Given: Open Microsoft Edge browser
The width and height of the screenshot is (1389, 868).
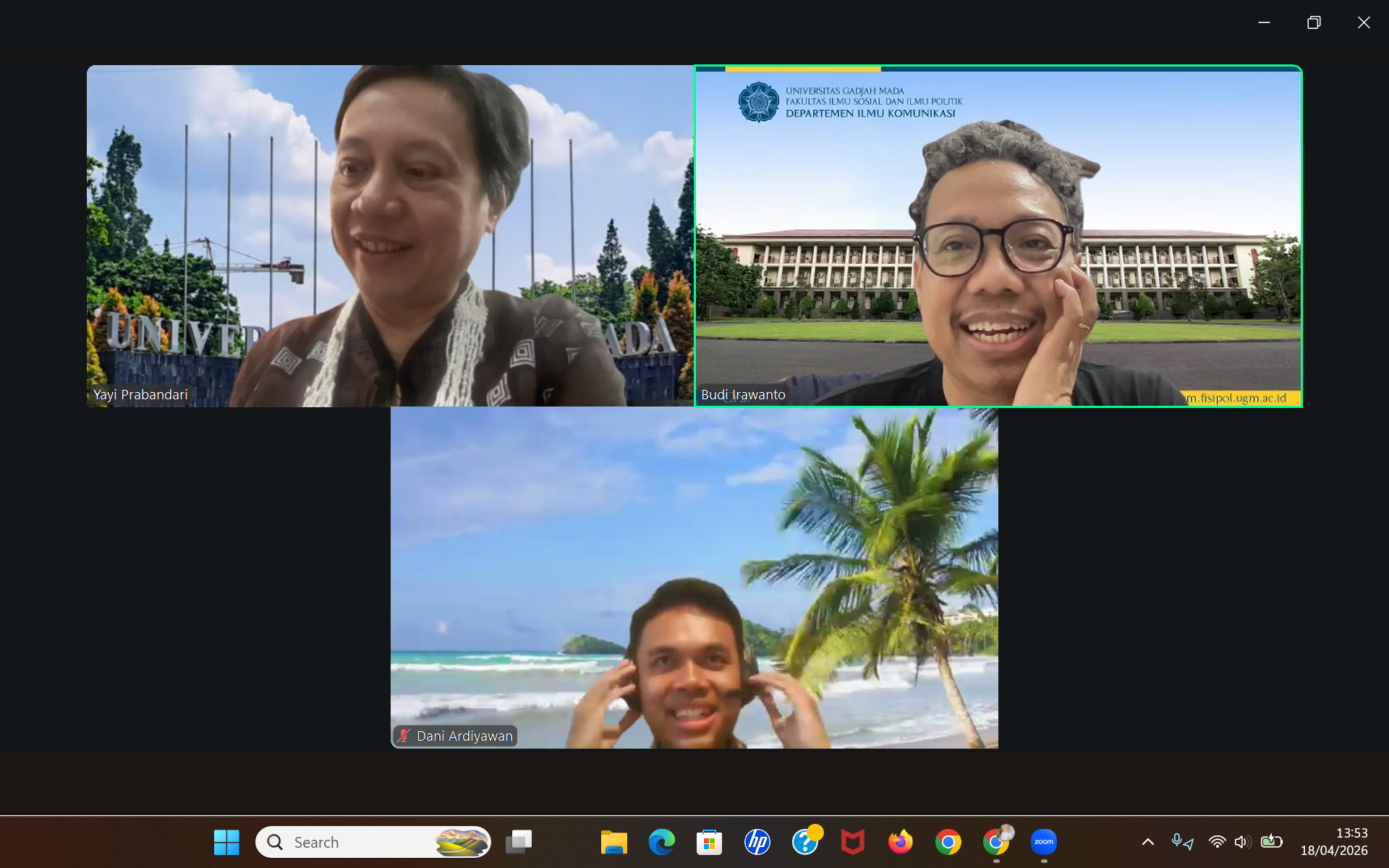Looking at the screenshot, I should pos(661,842).
